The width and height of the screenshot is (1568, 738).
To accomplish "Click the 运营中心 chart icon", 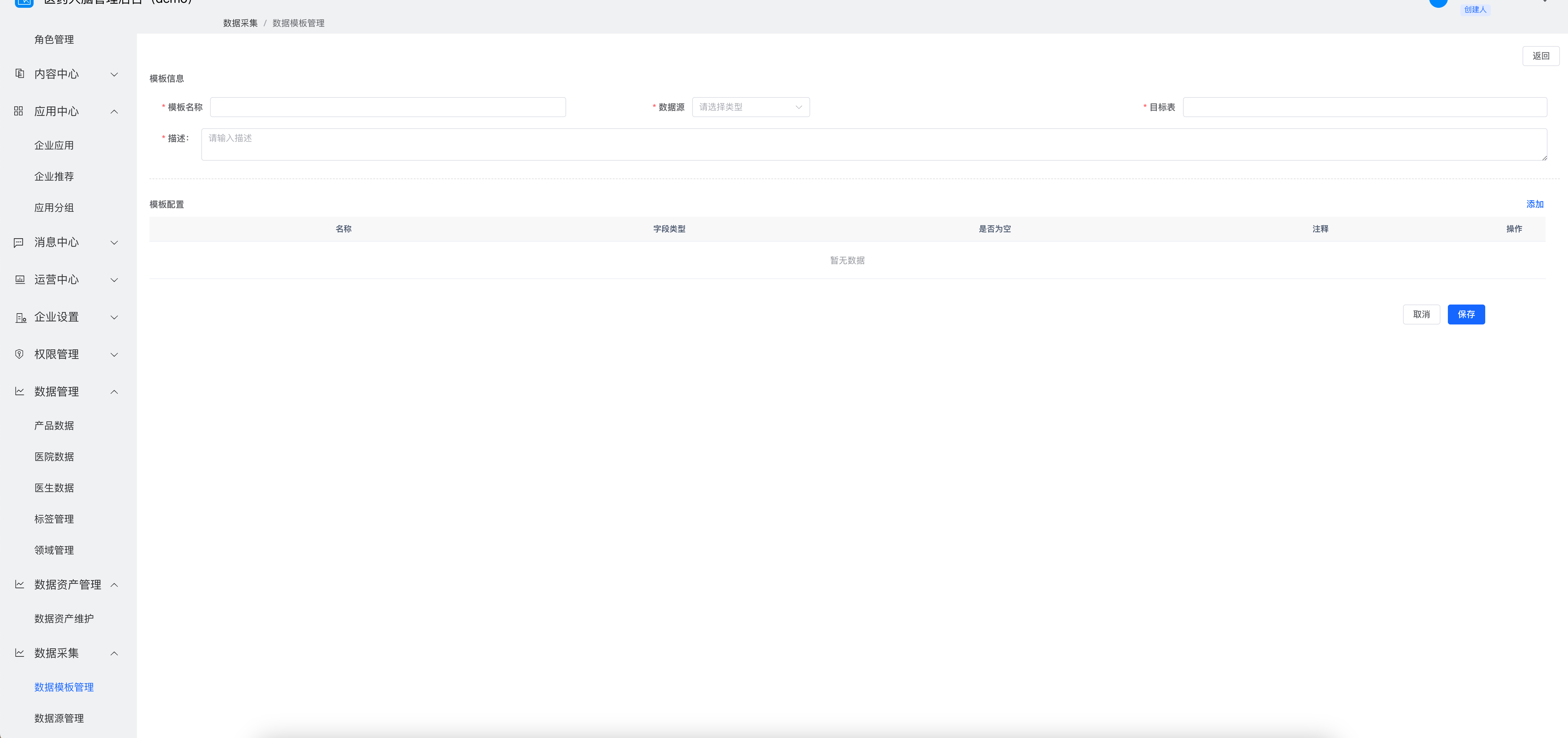I will coord(20,280).
